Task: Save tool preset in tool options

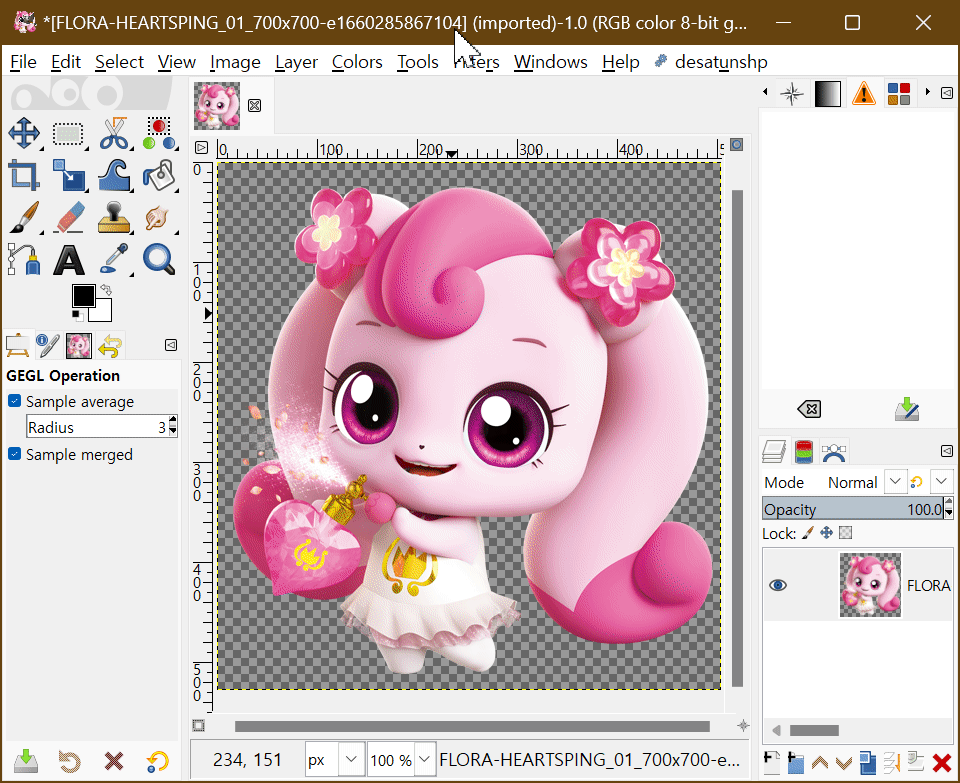Action: pos(26,761)
